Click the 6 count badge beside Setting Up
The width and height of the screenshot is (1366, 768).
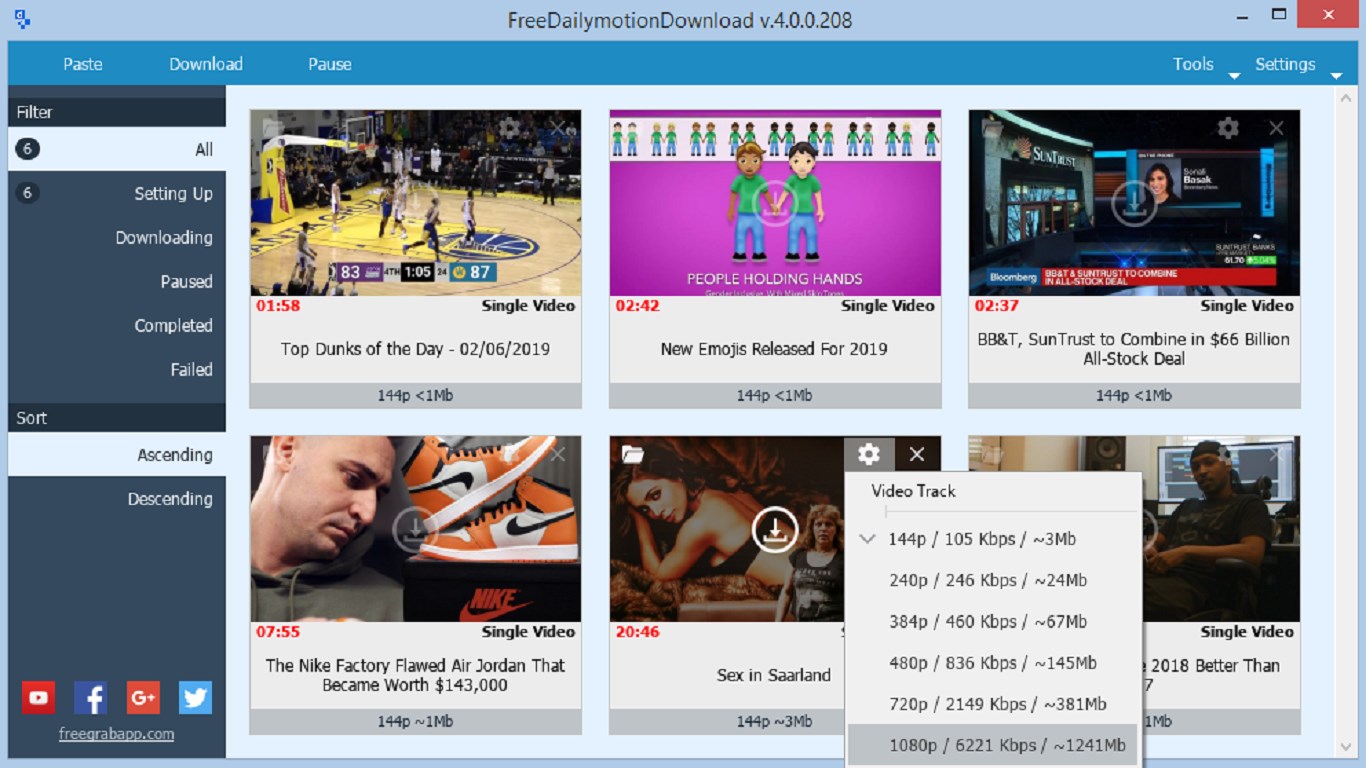(x=28, y=193)
